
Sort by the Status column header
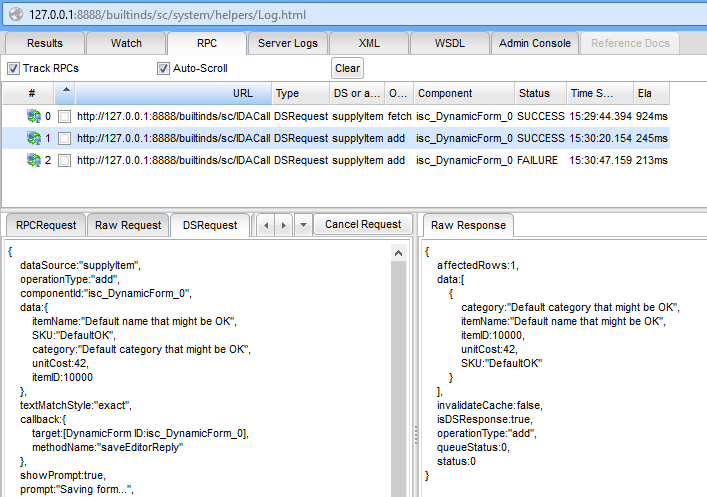(x=540, y=93)
